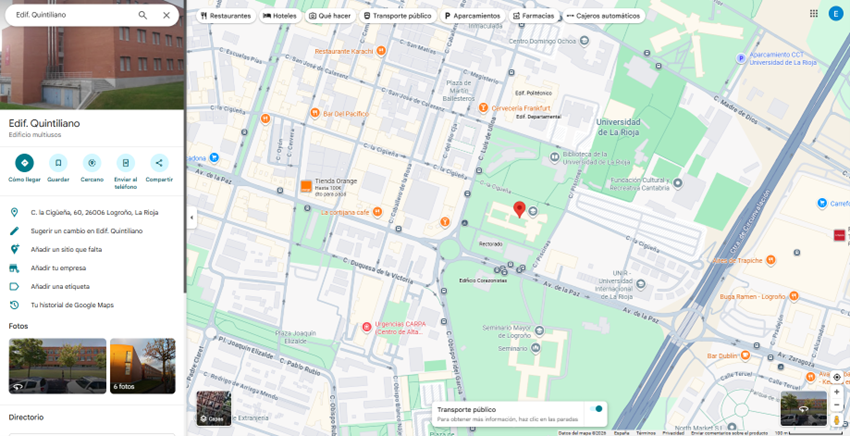Open the Google apps grid icon
The height and width of the screenshot is (436, 850).
point(814,13)
